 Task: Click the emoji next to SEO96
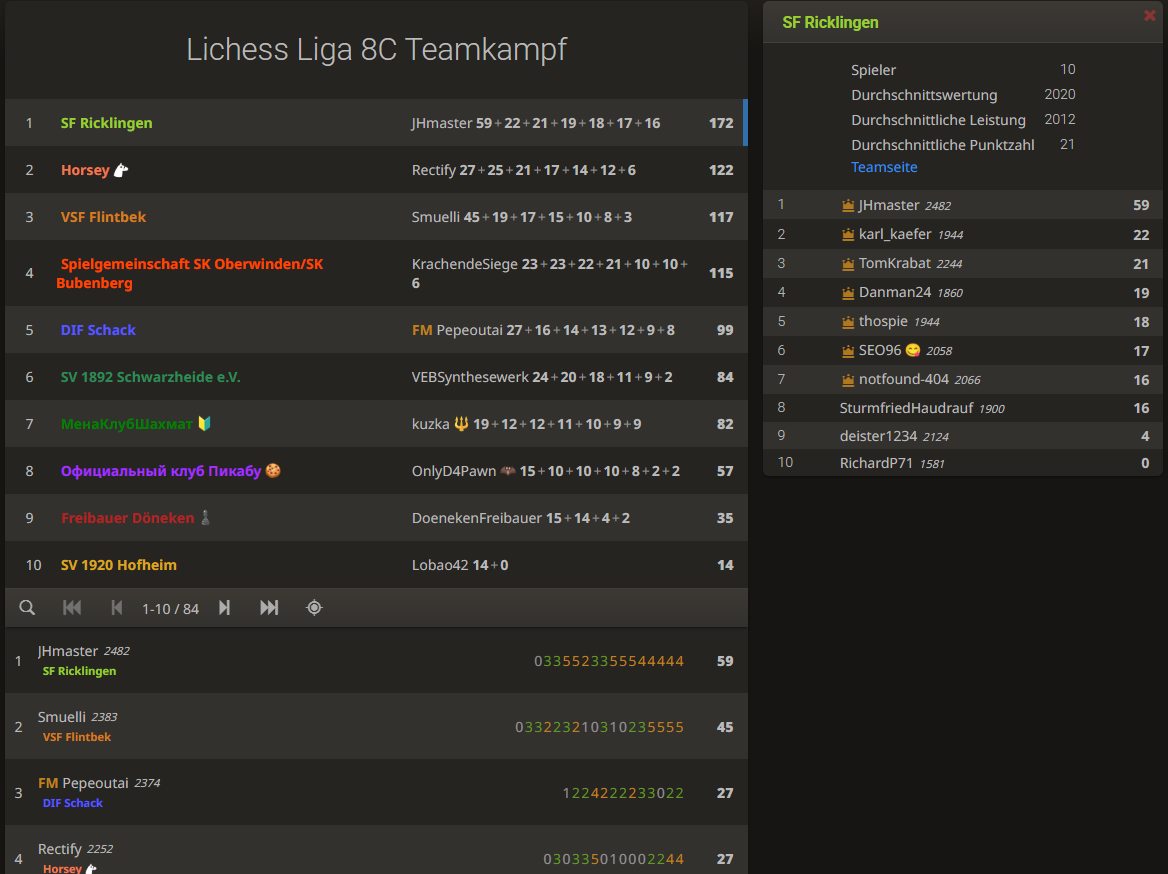(912, 350)
